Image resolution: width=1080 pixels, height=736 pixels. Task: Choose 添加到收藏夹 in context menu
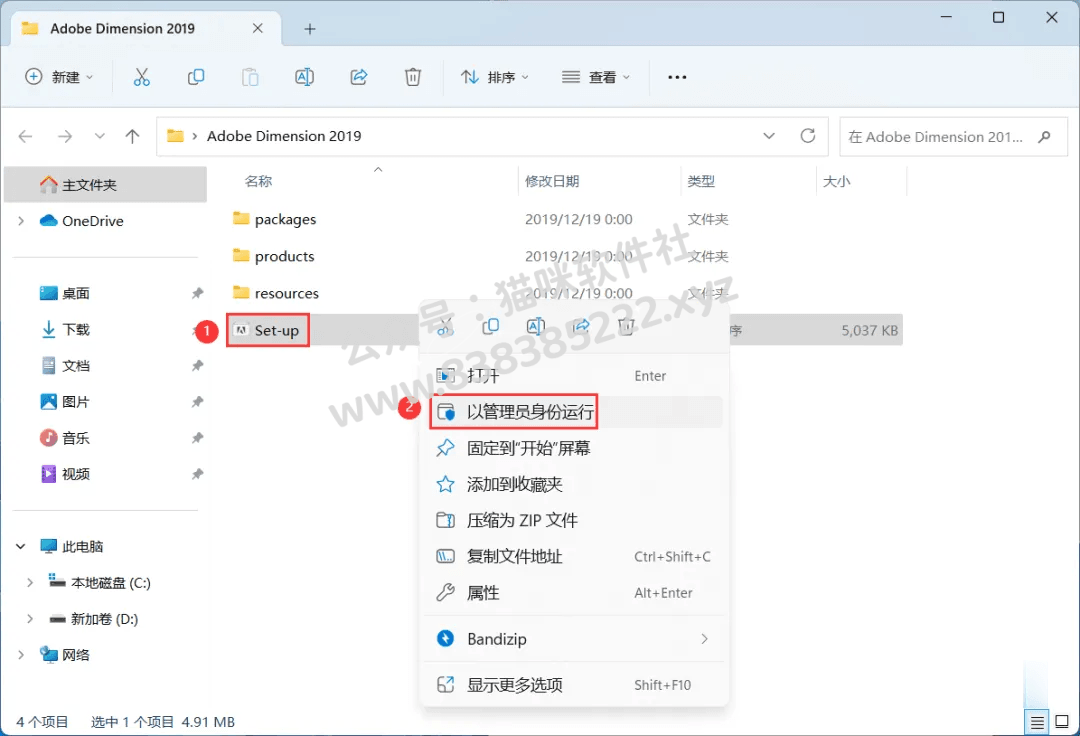point(574,484)
